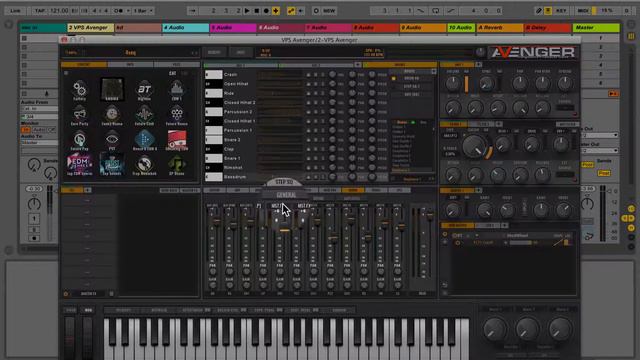The image size is (640, 360).
Task: Open the Factory gears expansion icon
Action: (79, 91)
